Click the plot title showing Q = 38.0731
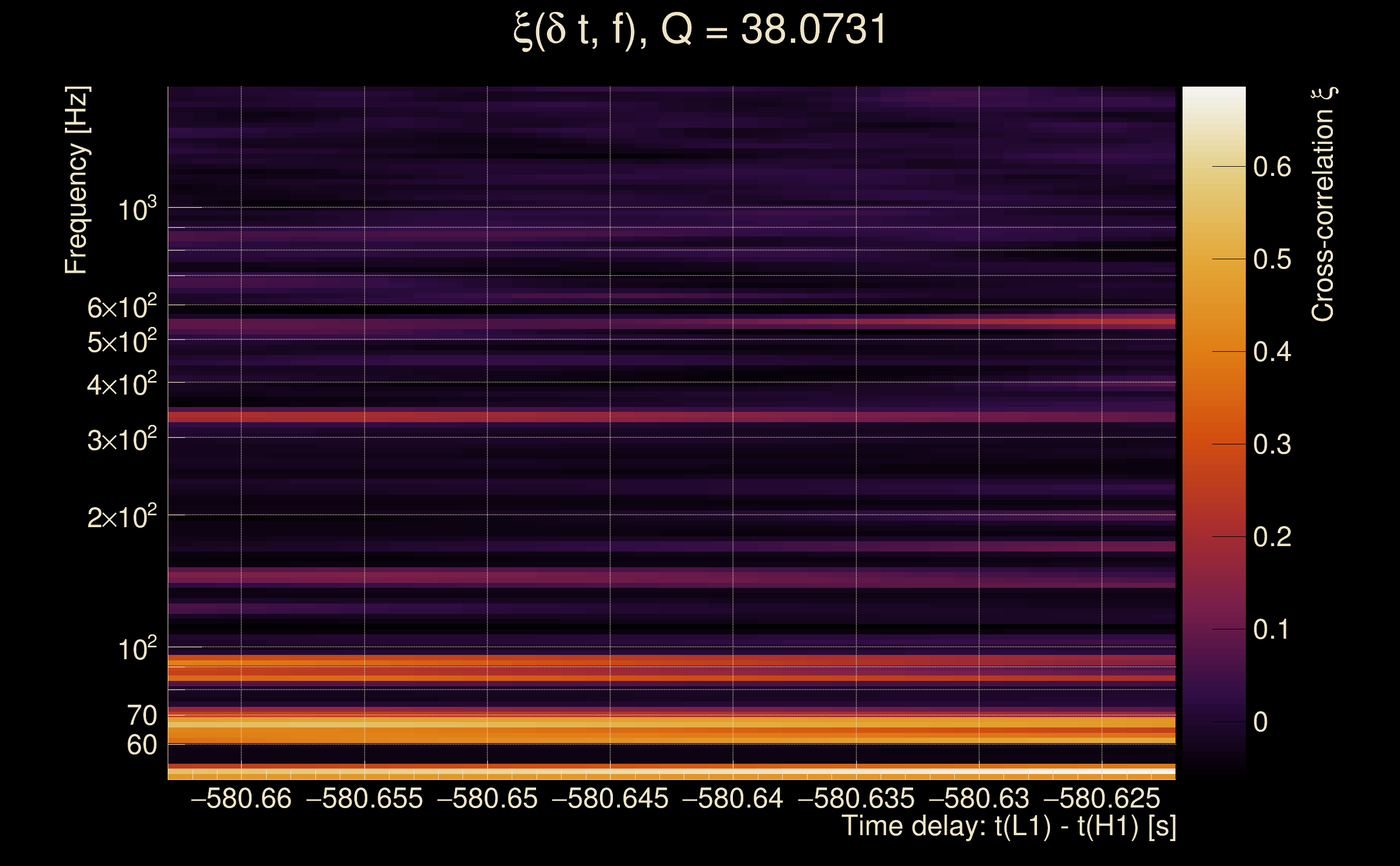 (699, 30)
